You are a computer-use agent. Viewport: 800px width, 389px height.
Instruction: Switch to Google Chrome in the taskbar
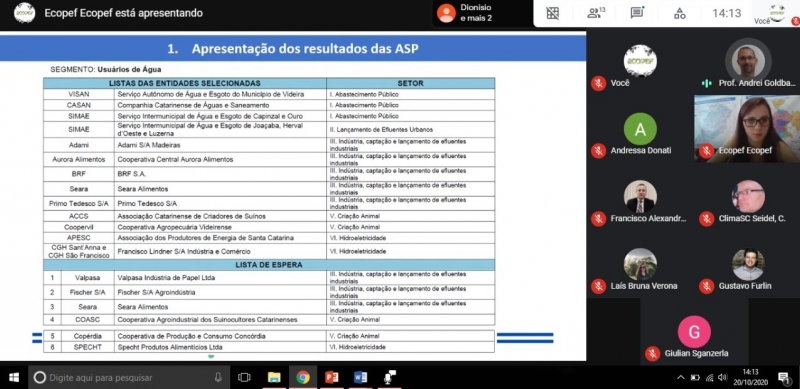coord(303,377)
